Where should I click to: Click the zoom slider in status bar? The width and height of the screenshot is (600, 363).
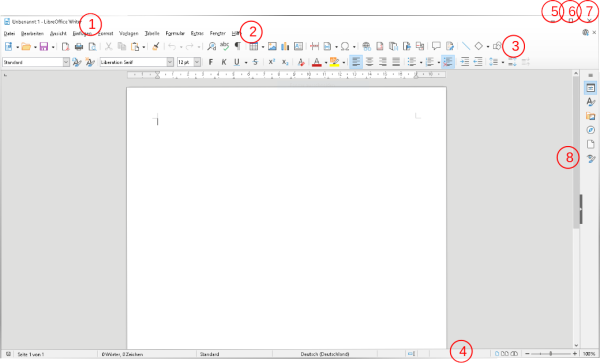[551, 354]
